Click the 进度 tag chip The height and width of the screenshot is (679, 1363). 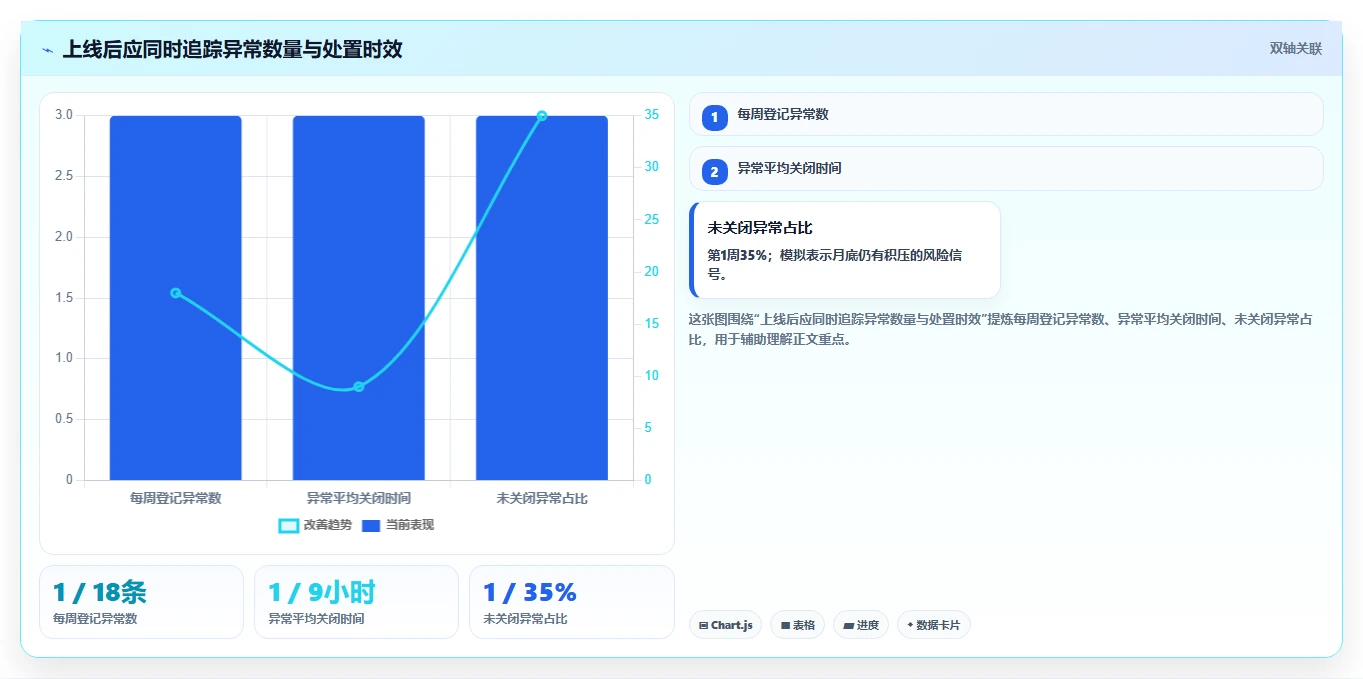[x=861, y=625]
